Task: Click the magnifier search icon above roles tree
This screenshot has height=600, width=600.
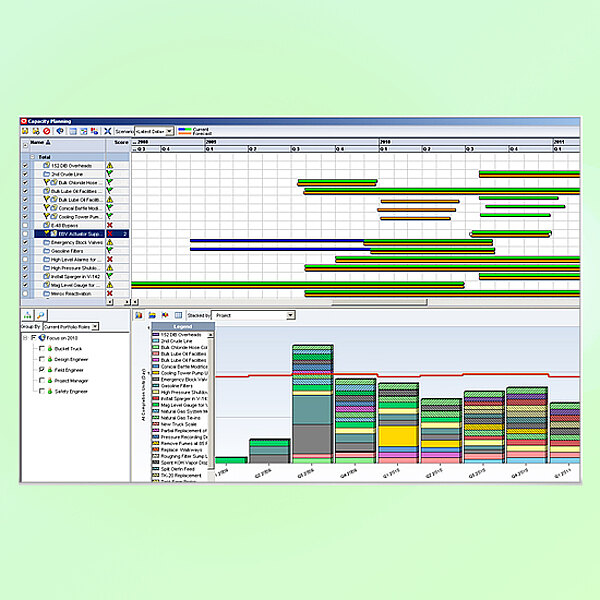Action: pos(42,315)
